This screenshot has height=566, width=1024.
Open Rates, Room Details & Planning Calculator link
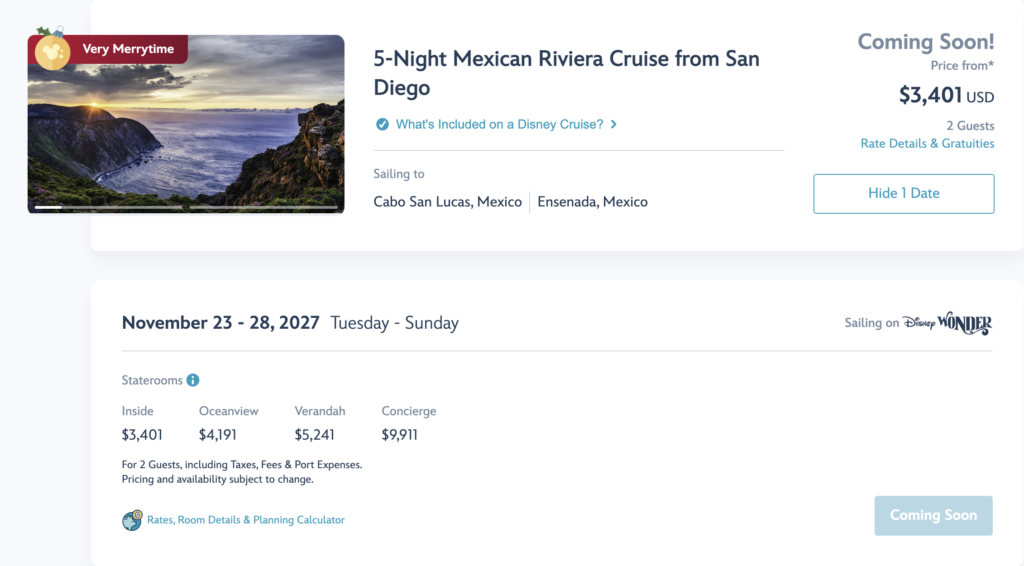(246, 520)
